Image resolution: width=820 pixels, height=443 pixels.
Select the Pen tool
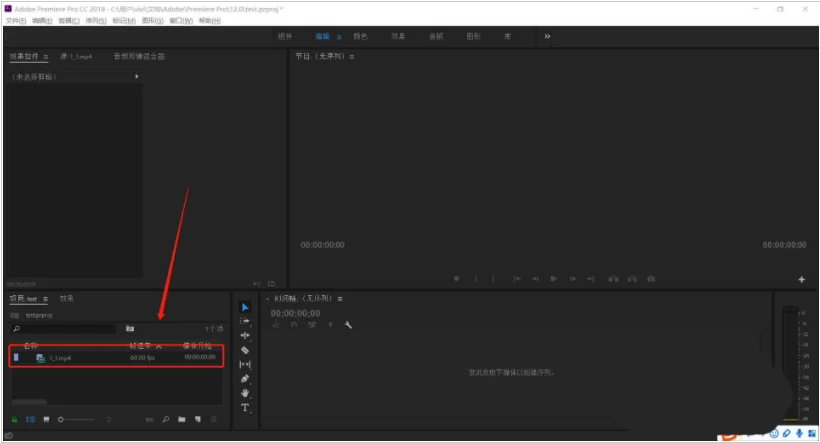tap(245, 379)
